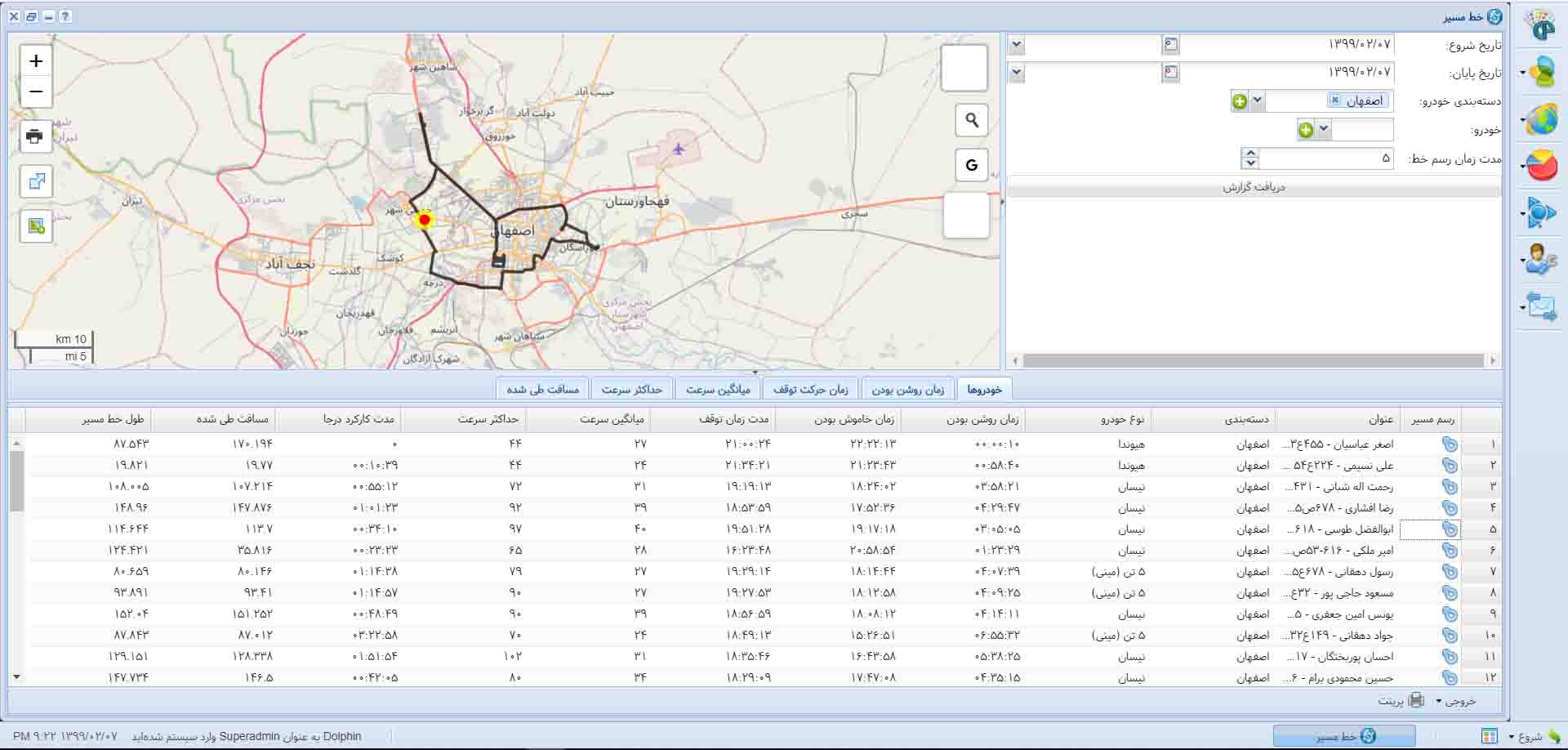
Task: Click the red vehicle marker on map
Action: 424,220
